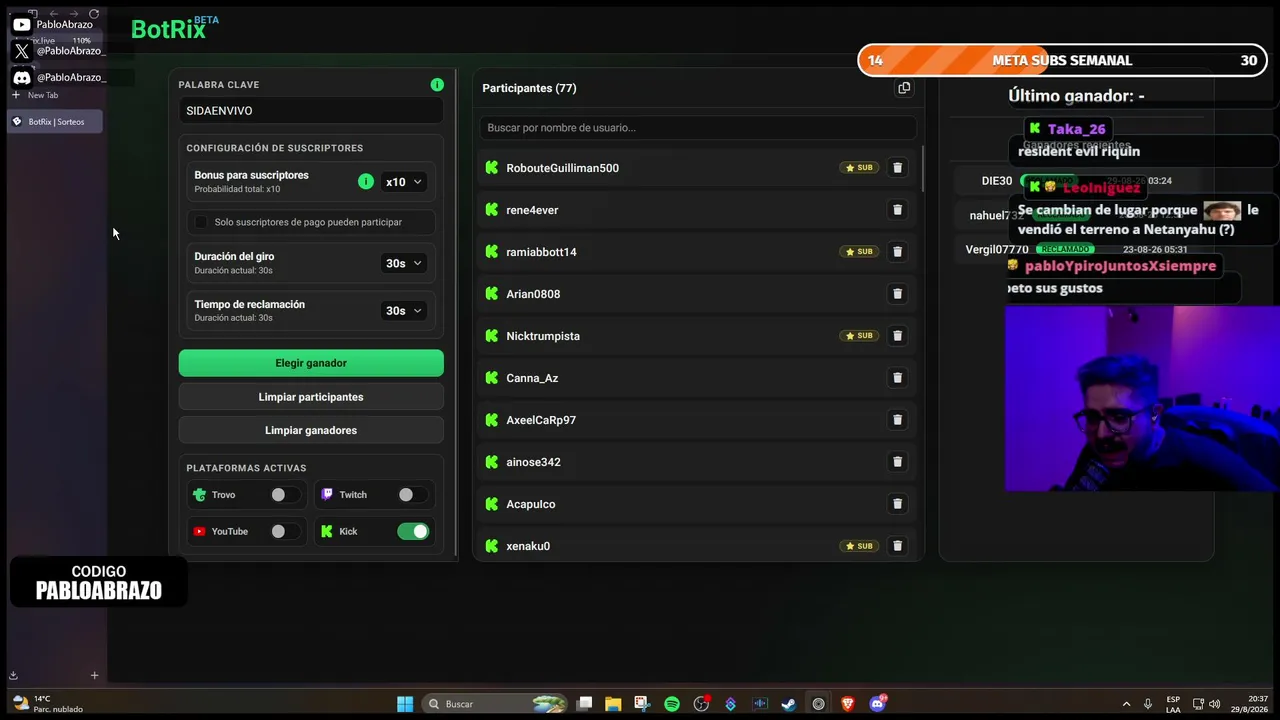This screenshot has width=1280, height=720.
Task: Remove Arian0808 from participants
Action: point(897,294)
